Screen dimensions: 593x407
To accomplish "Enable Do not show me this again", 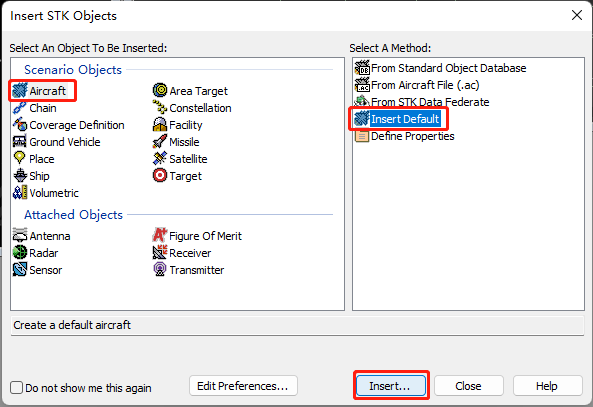I will pyautogui.click(x=17, y=388).
